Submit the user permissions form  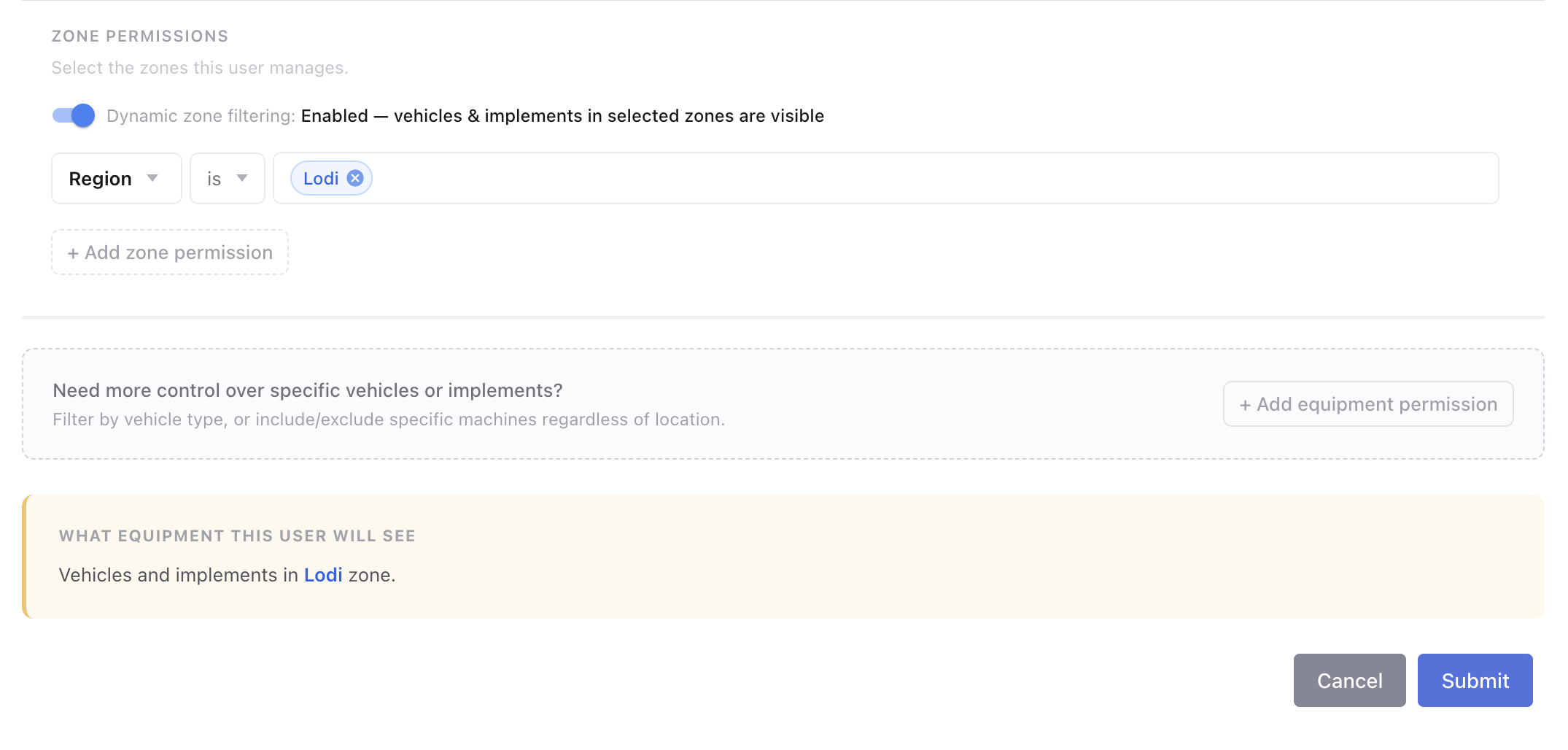click(1475, 680)
